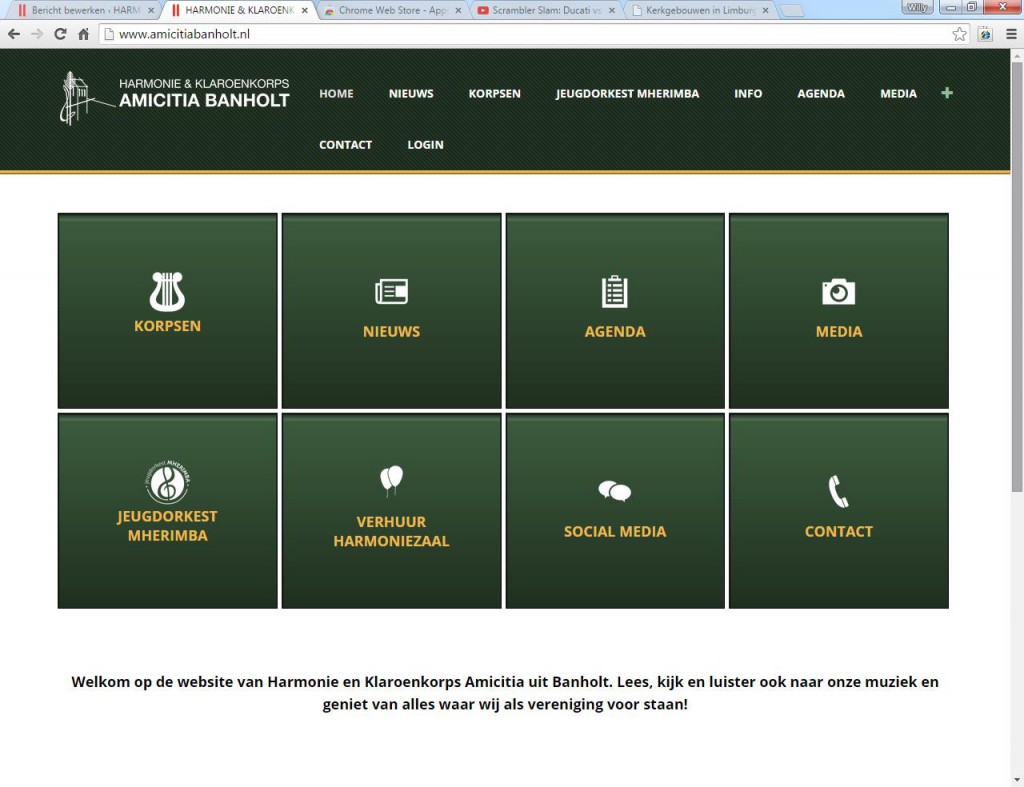Expand the green plus in navigation bar

tap(947, 93)
